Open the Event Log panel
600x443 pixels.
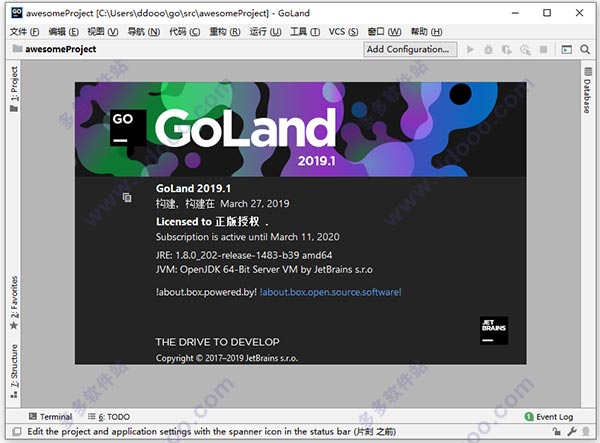549,417
